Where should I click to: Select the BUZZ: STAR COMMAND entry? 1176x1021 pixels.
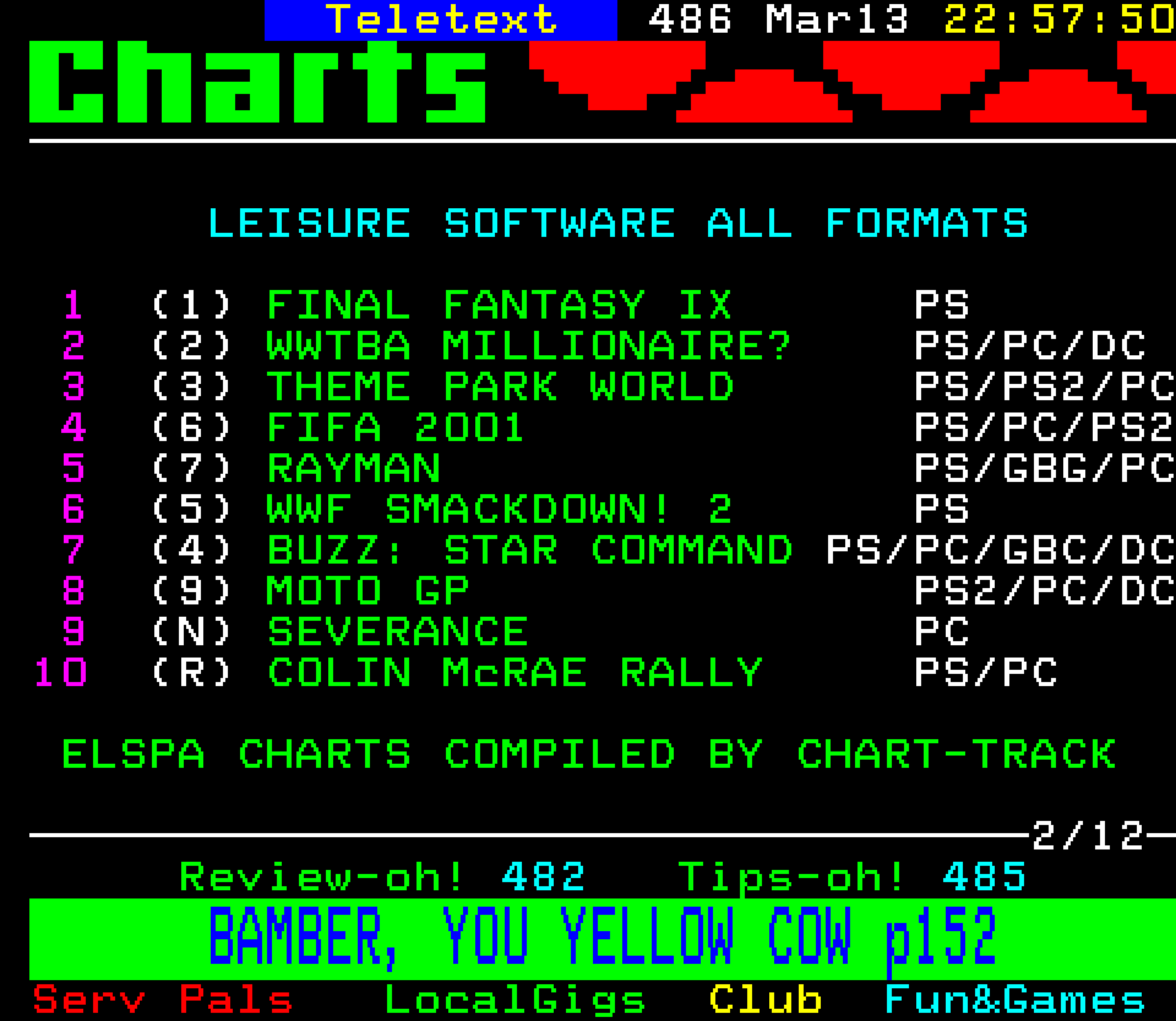pos(530,550)
